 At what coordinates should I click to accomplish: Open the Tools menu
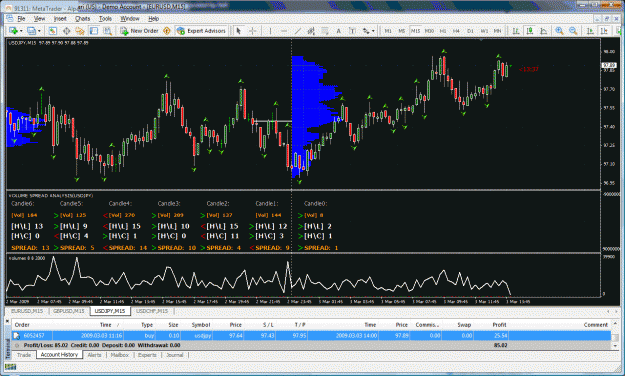(105, 19)
